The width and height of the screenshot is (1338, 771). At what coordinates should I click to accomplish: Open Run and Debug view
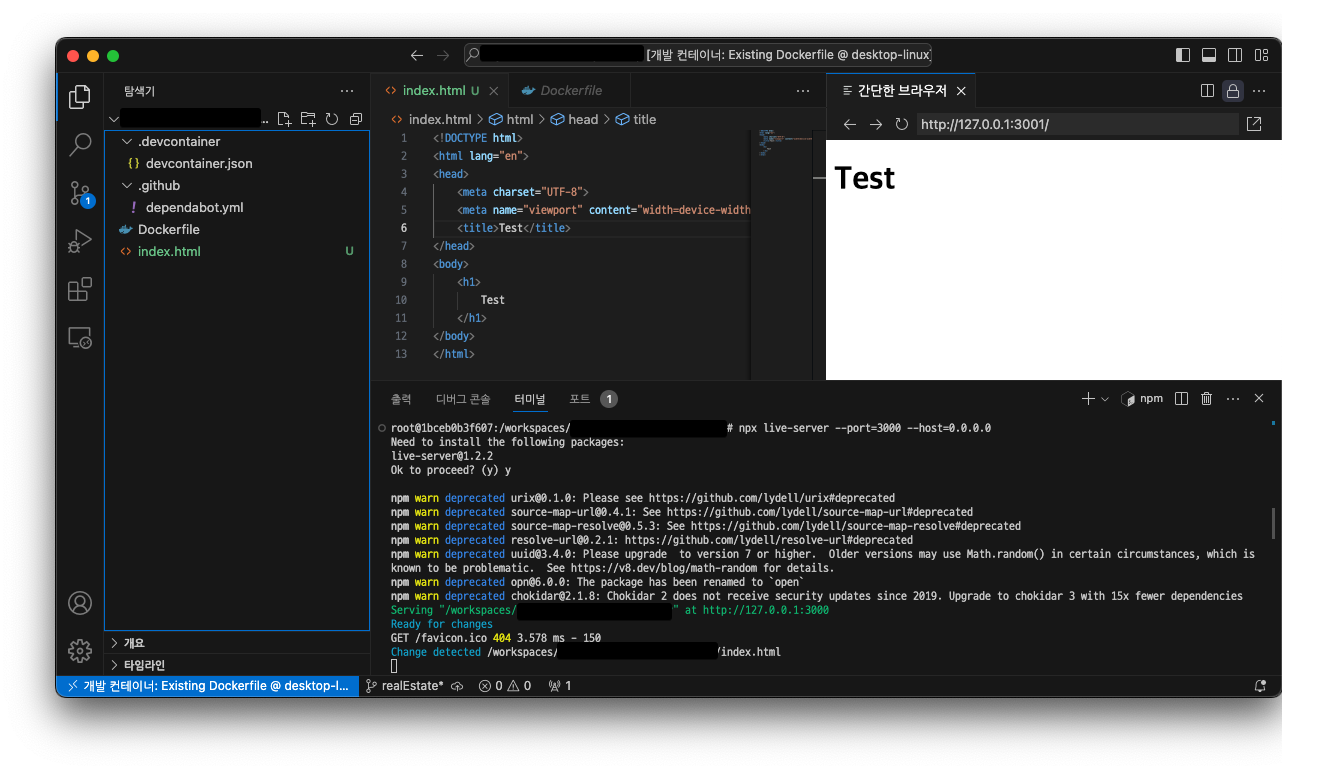point(80,241)
